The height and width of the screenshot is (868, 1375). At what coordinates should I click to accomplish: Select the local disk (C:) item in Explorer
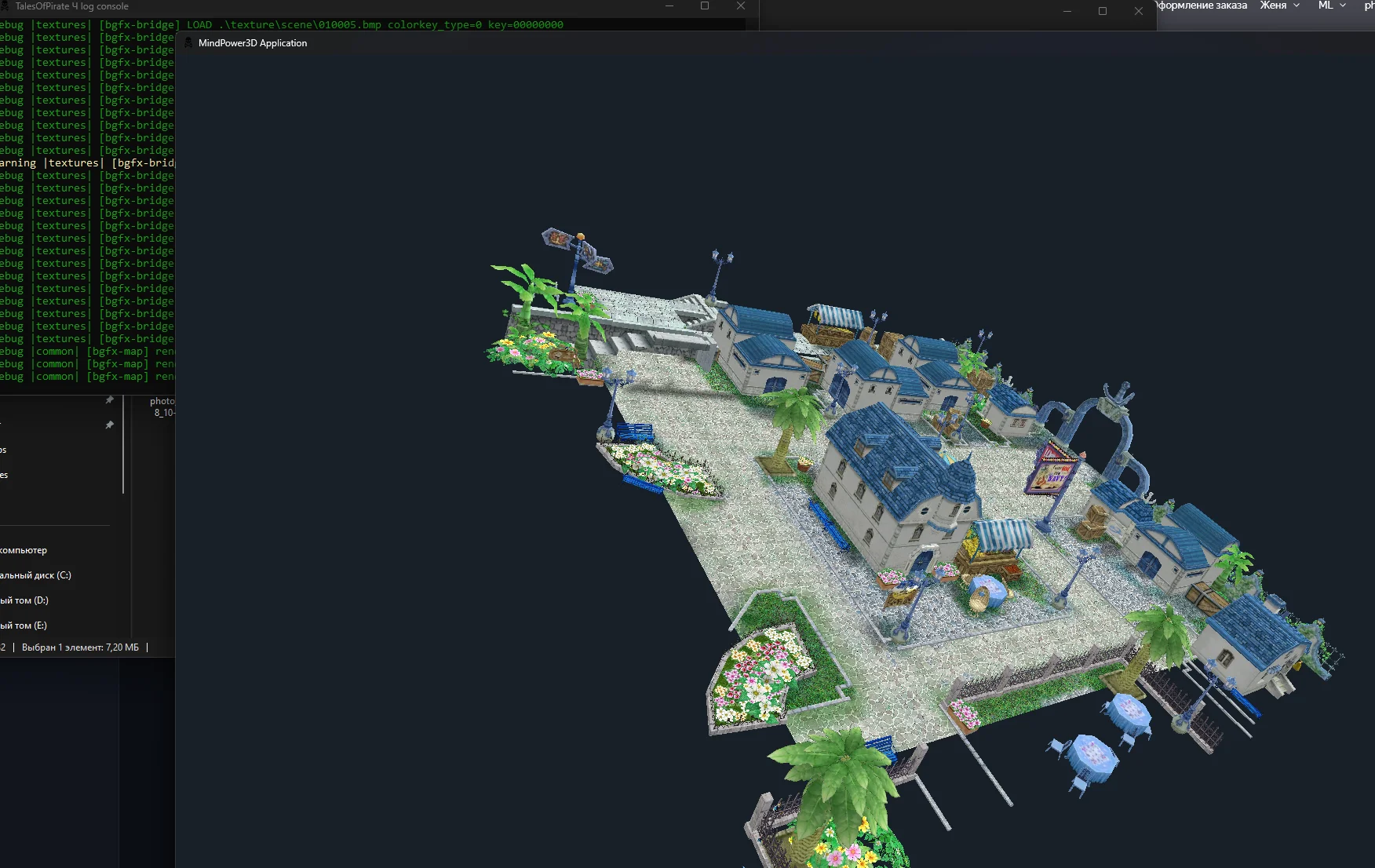(x=35, y=575)
